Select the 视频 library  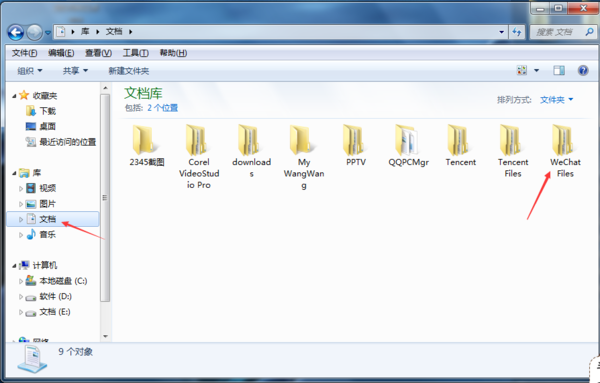click(41, 188)
